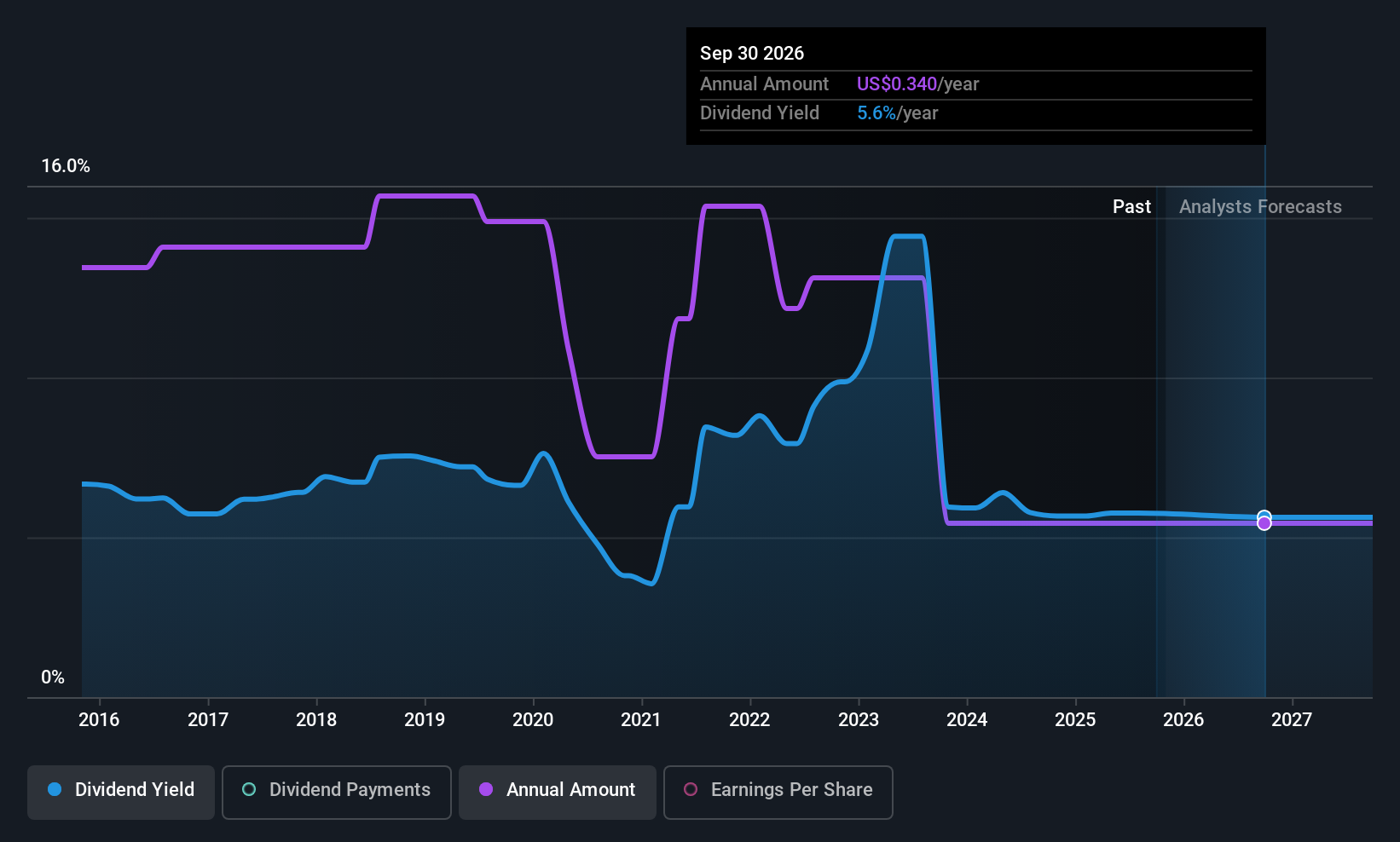Click the blue Dividend Yield legend dot
This screenshot has width=1400, height=842.
55,790
